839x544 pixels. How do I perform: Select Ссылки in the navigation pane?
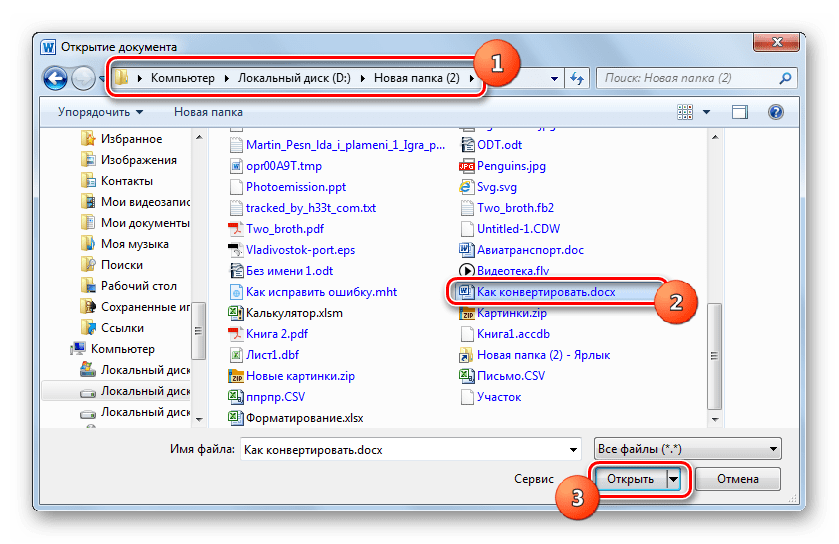[x=122, y=328]
